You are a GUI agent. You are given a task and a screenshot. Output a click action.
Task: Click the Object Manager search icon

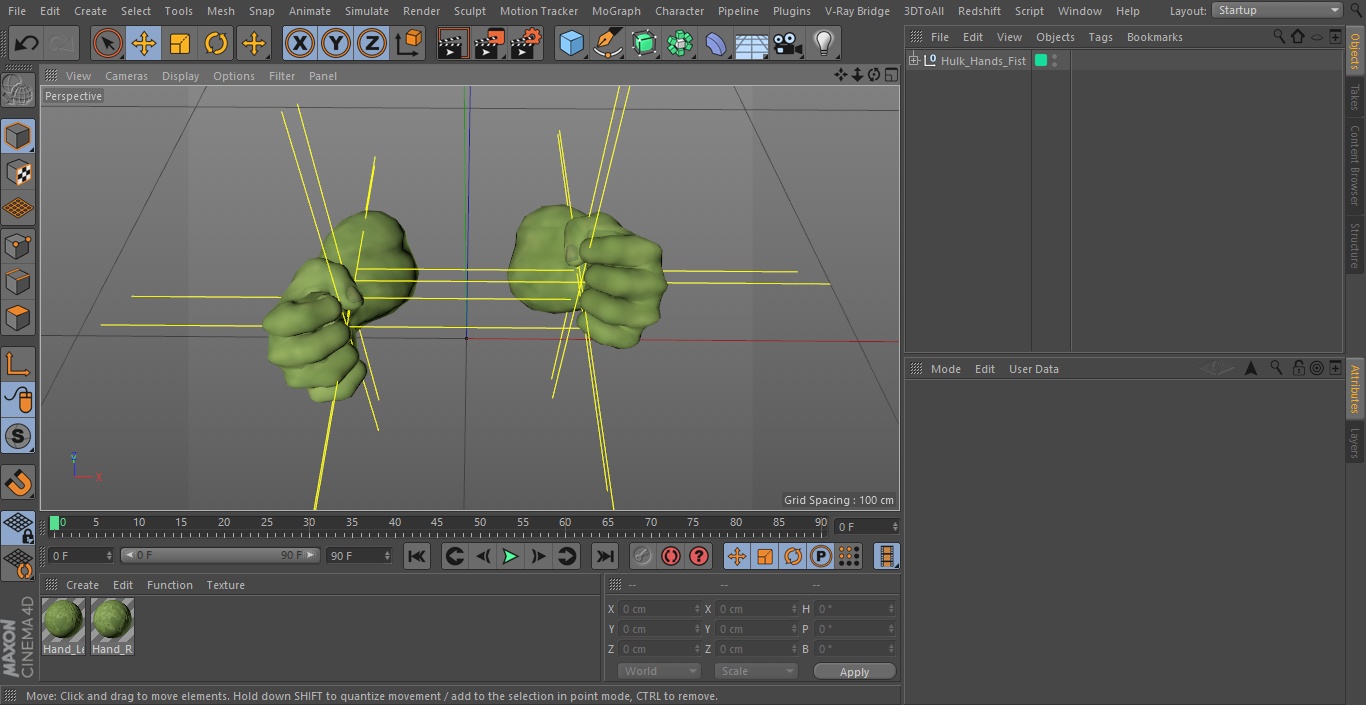1279,36
